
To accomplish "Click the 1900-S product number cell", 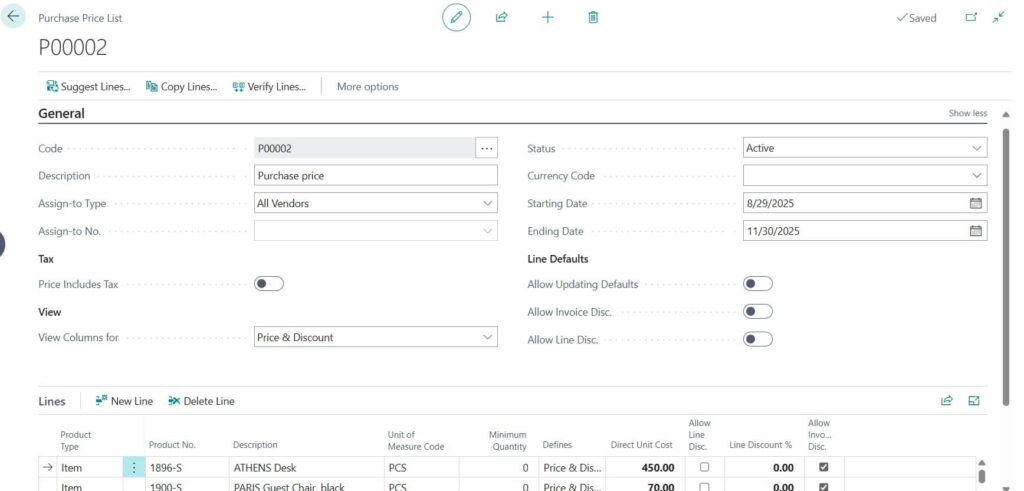I will pos(187,486).
